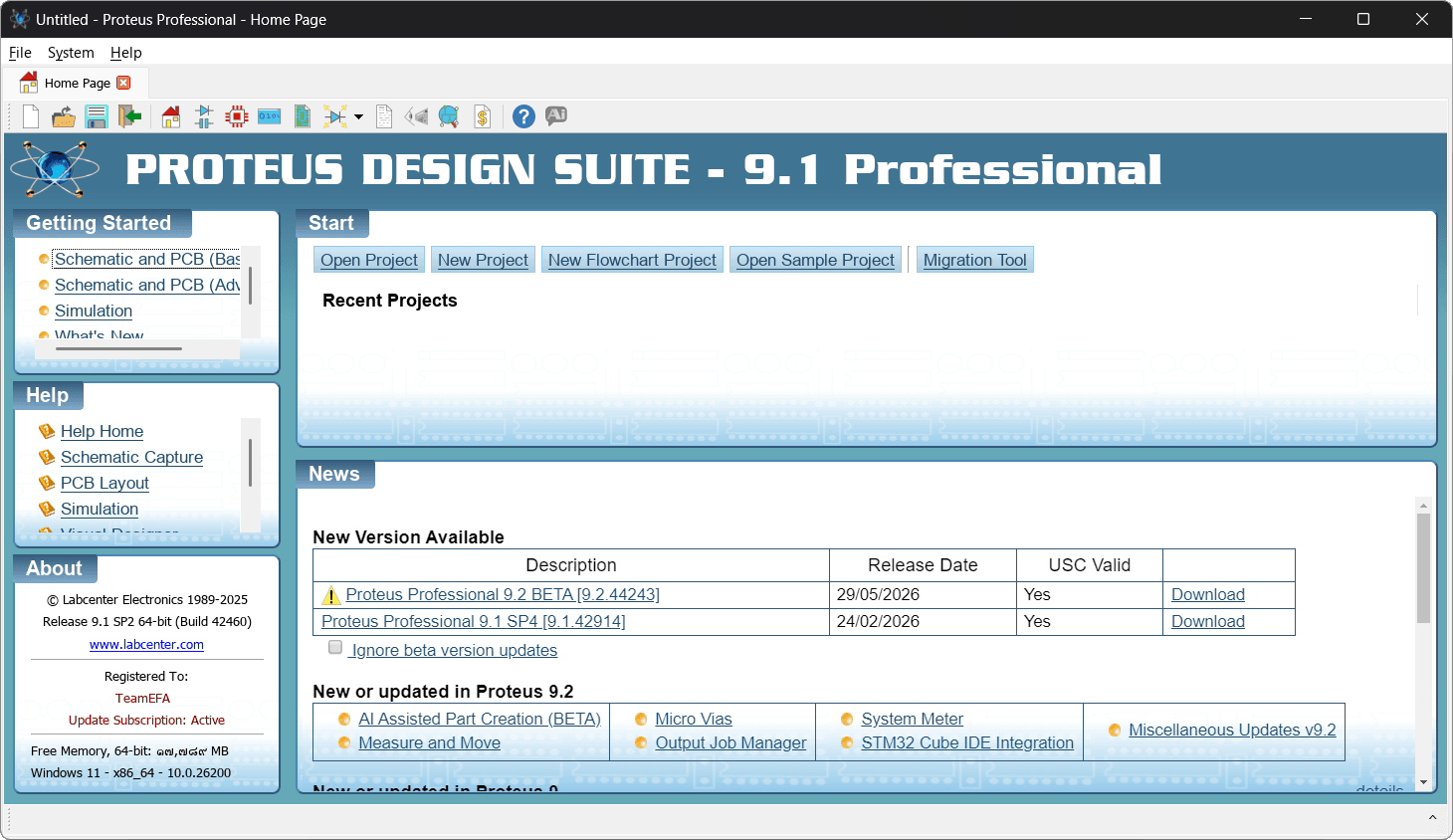Open Output Job Manager link
1453x840 pixels.
click(x=730, y=742)
